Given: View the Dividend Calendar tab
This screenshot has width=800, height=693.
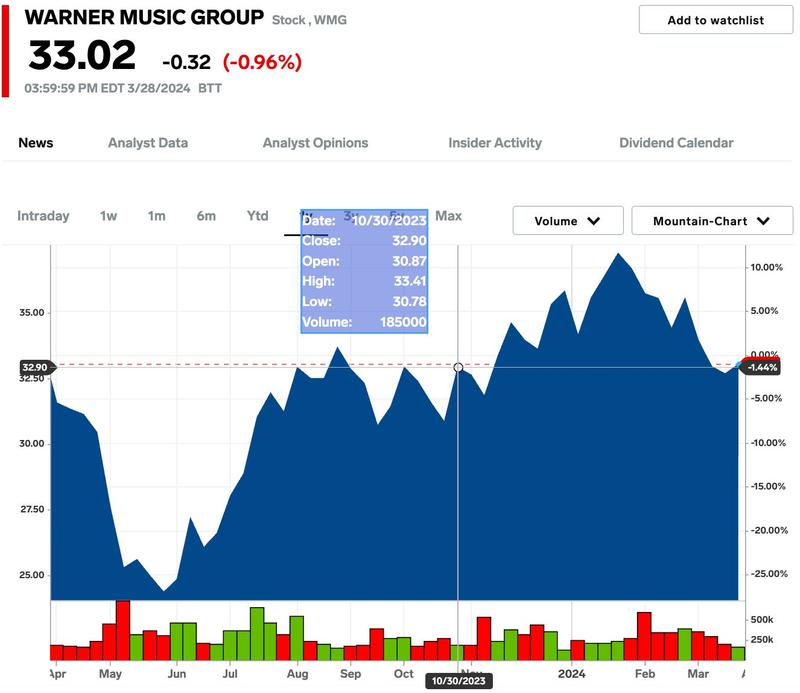Looking at the screenshot, I should pyautogui.click(x=676, y=143).
